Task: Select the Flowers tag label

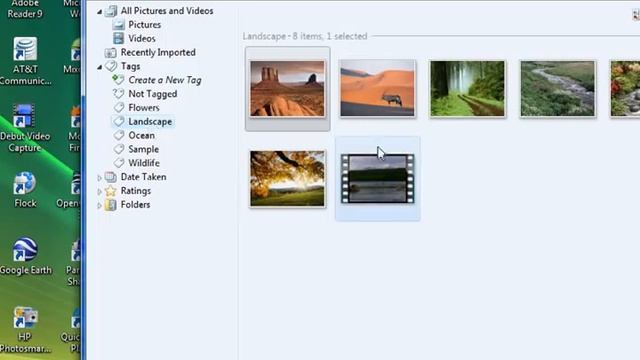Action: coord(144,108)
